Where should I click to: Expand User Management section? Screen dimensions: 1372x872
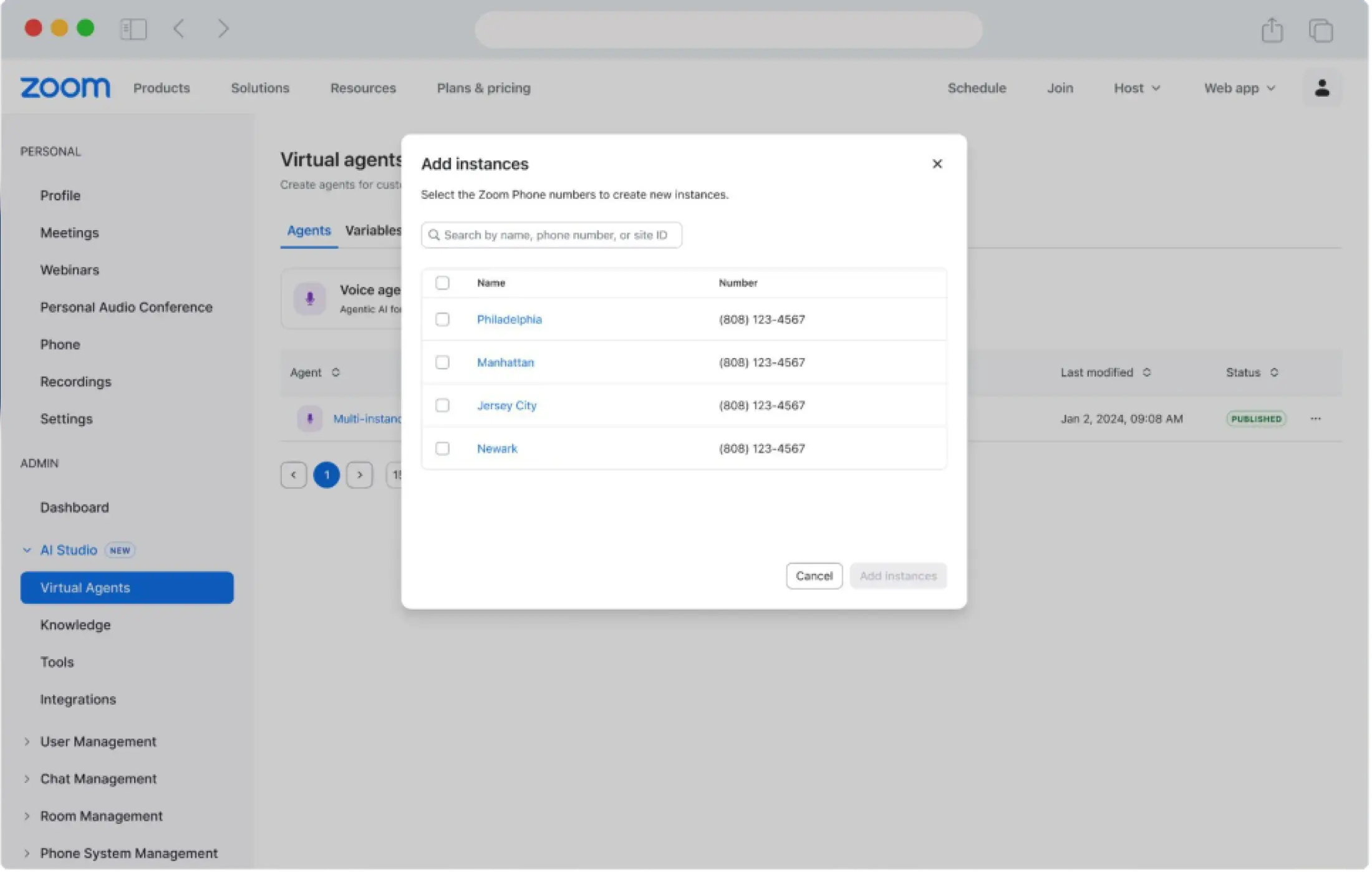pyautogui.click(x=27, y=742)
